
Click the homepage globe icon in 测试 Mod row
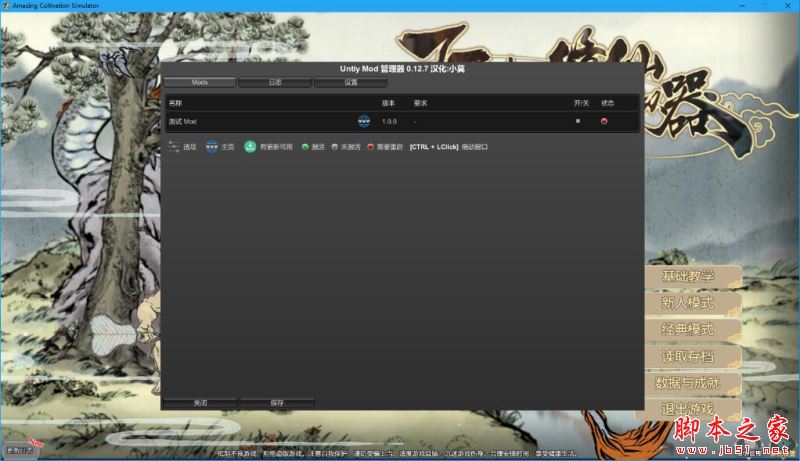[x=364, y=121]
